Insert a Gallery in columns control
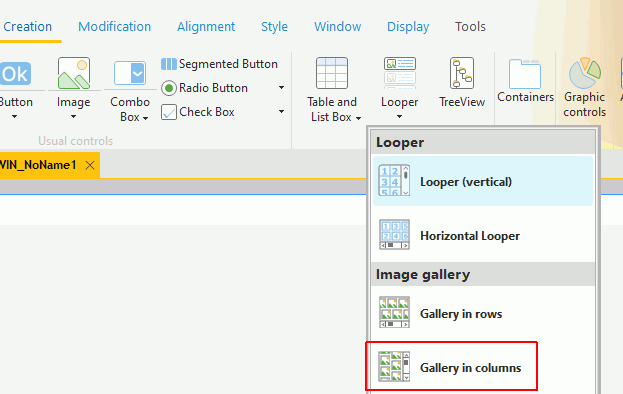This screenshot has height=394, width=623. (451, 367)
